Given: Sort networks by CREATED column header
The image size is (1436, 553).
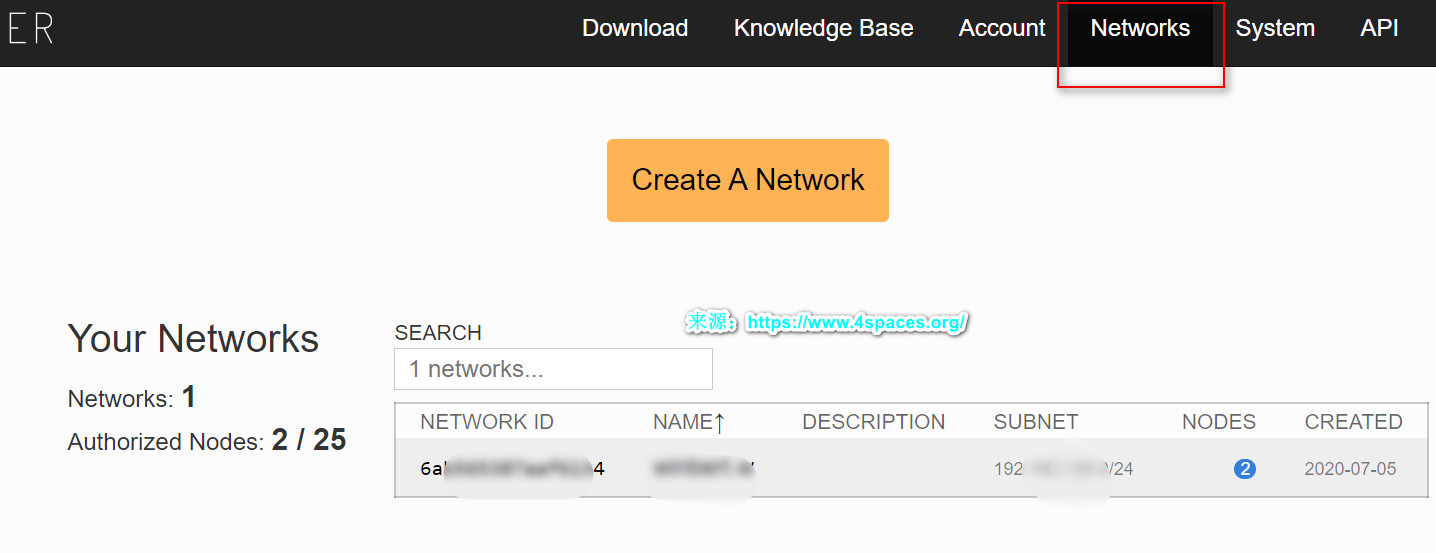Looking at the screenshot, I should click(1353, 422).
